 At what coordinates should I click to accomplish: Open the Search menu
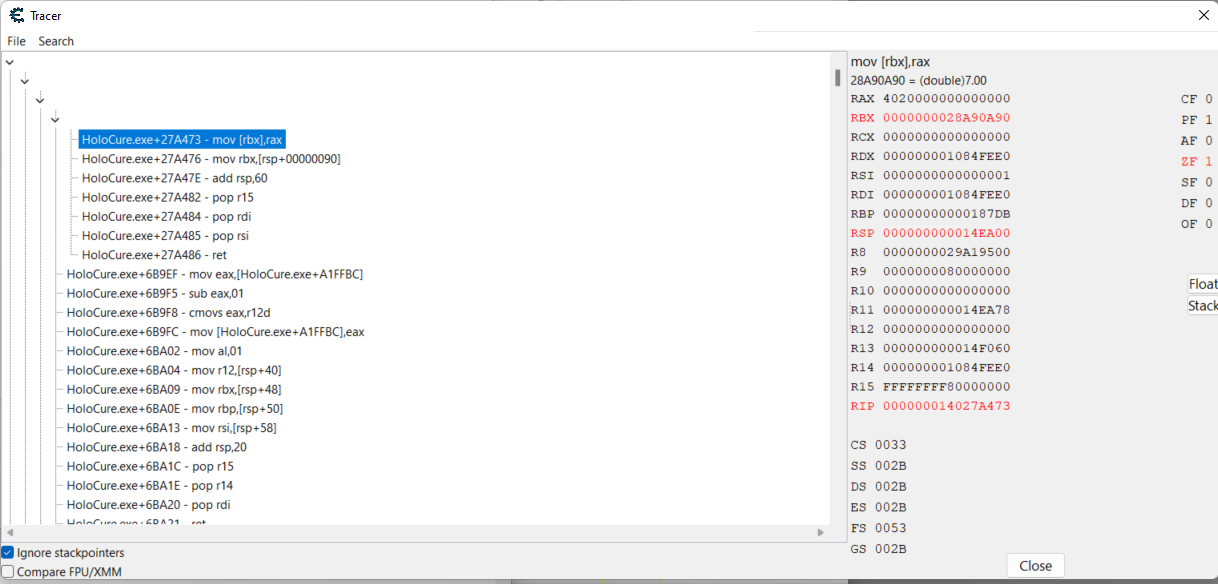pyautogui.click(x=56, y=41)
